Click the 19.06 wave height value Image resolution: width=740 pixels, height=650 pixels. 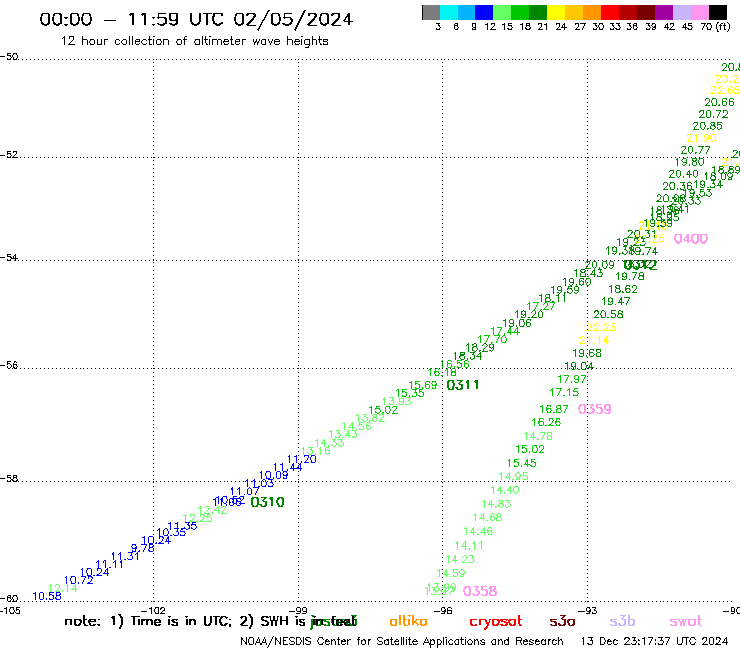[x=517, y=323]
